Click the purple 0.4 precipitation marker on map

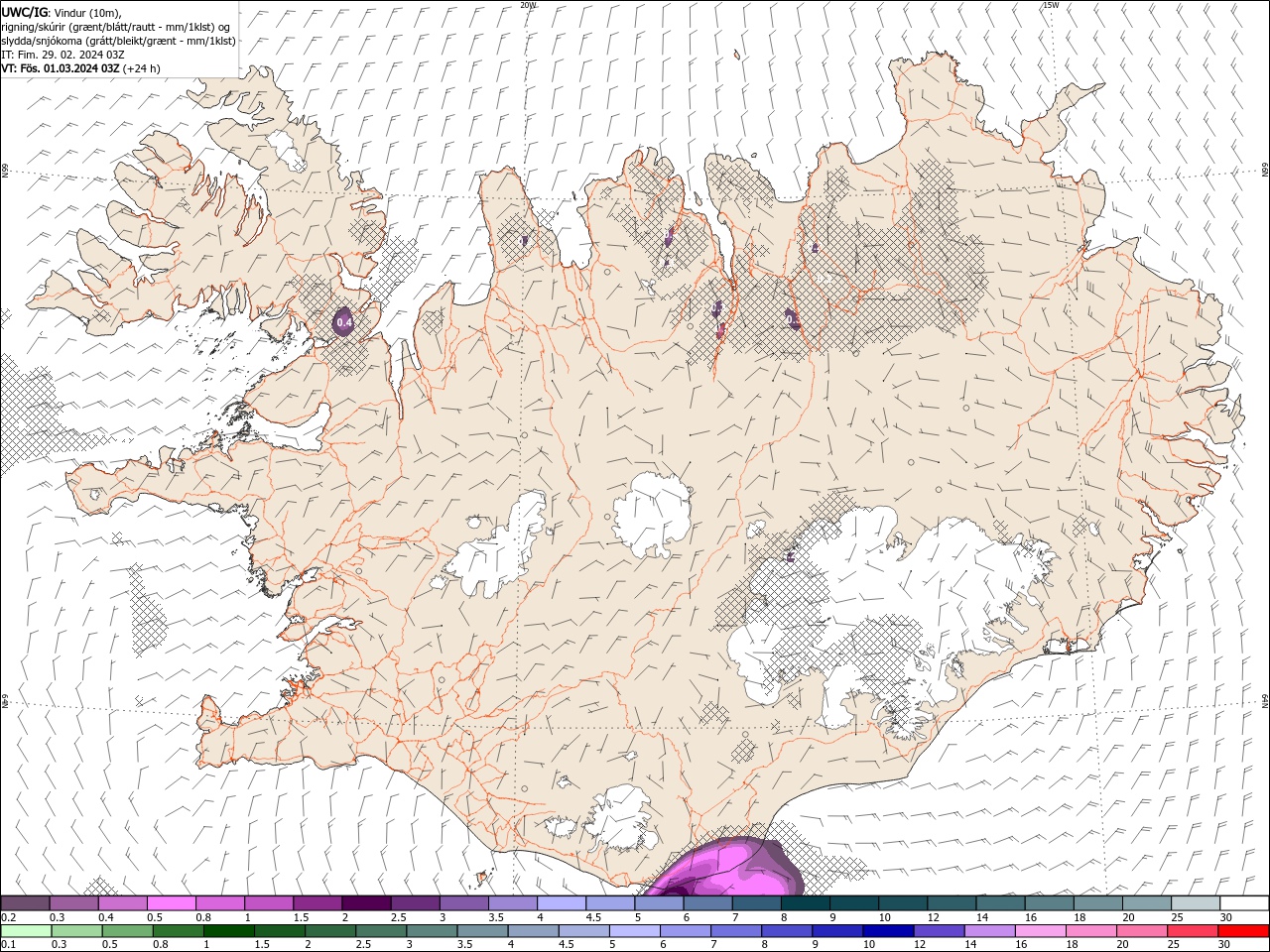tap(344, 321)
